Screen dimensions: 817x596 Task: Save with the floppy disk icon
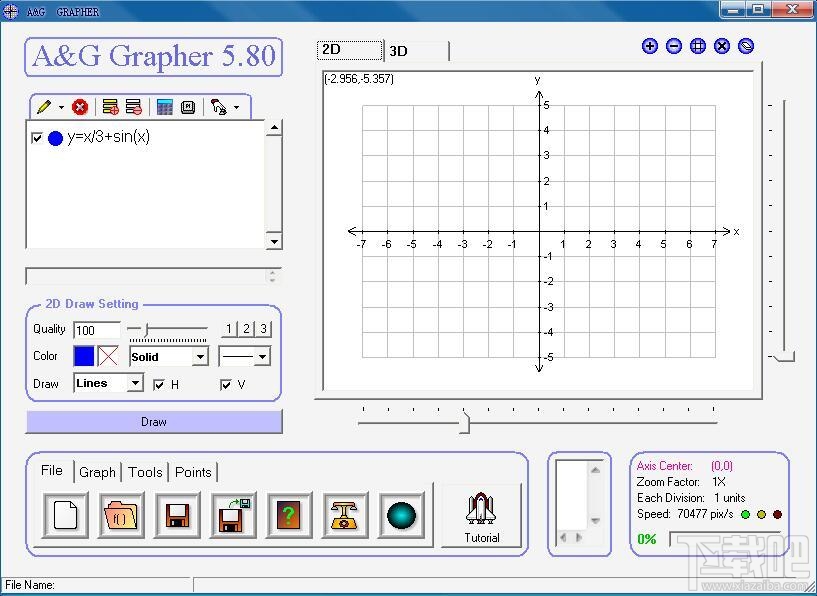pos(177,515)
